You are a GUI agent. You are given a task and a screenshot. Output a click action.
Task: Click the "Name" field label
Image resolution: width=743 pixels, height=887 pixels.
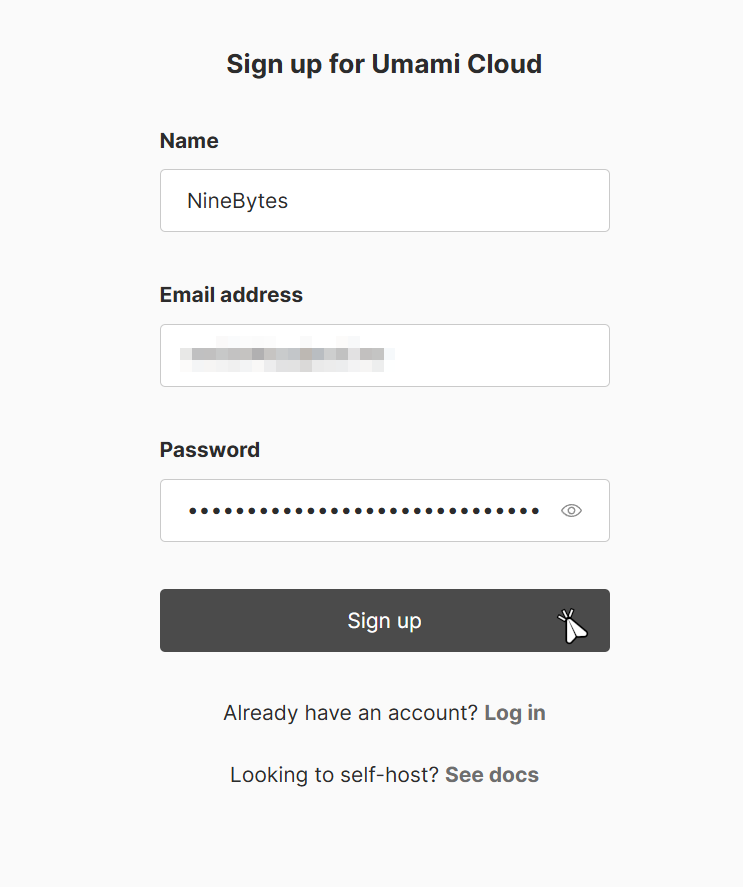(189, 141)
